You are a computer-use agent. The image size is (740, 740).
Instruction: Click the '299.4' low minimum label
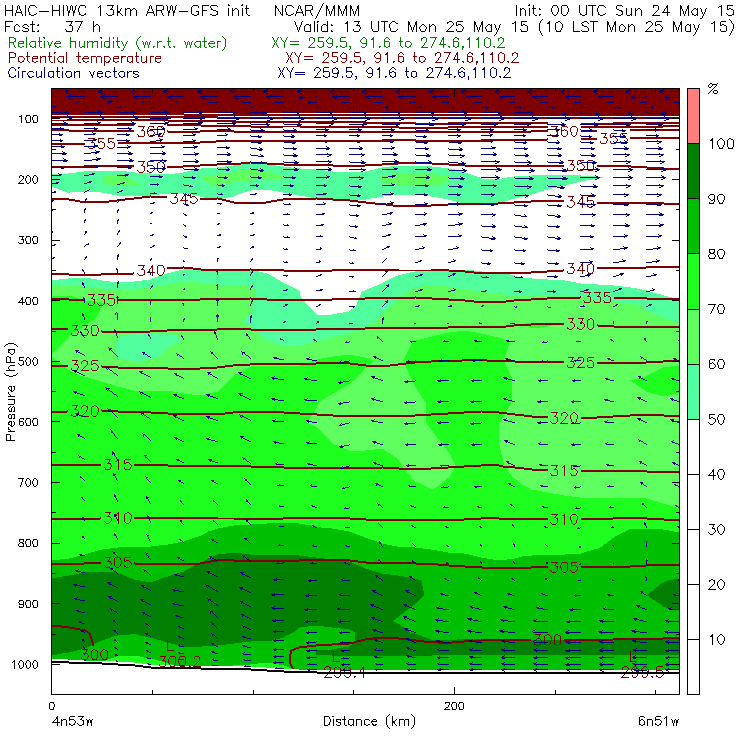click(345, 673)
